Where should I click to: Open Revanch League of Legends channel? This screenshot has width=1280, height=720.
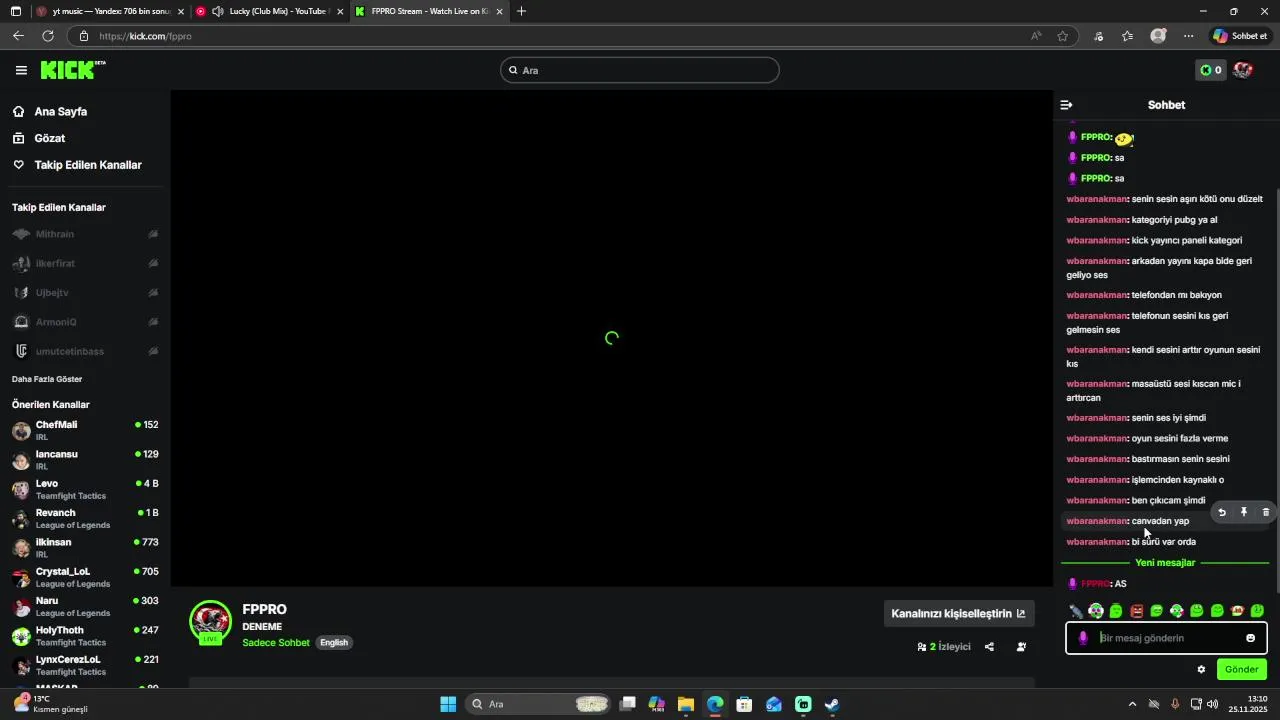[x=85, y=519]
